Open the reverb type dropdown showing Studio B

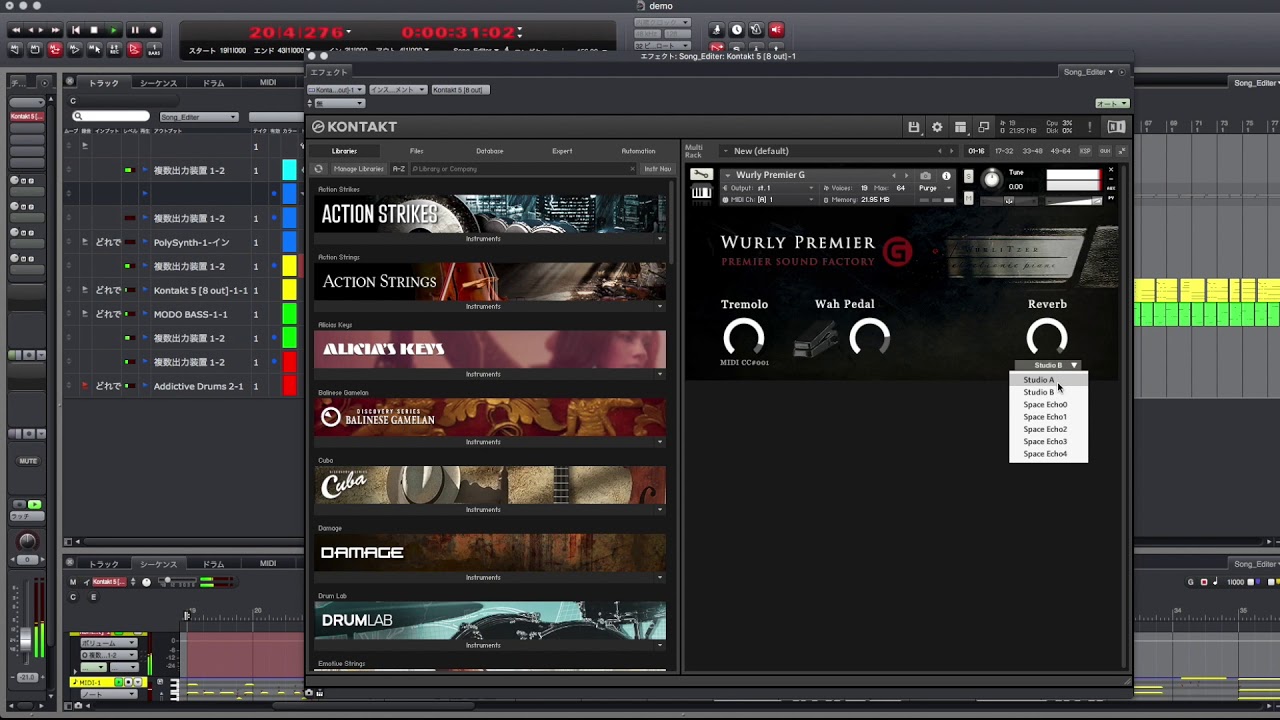point(1047,365)
